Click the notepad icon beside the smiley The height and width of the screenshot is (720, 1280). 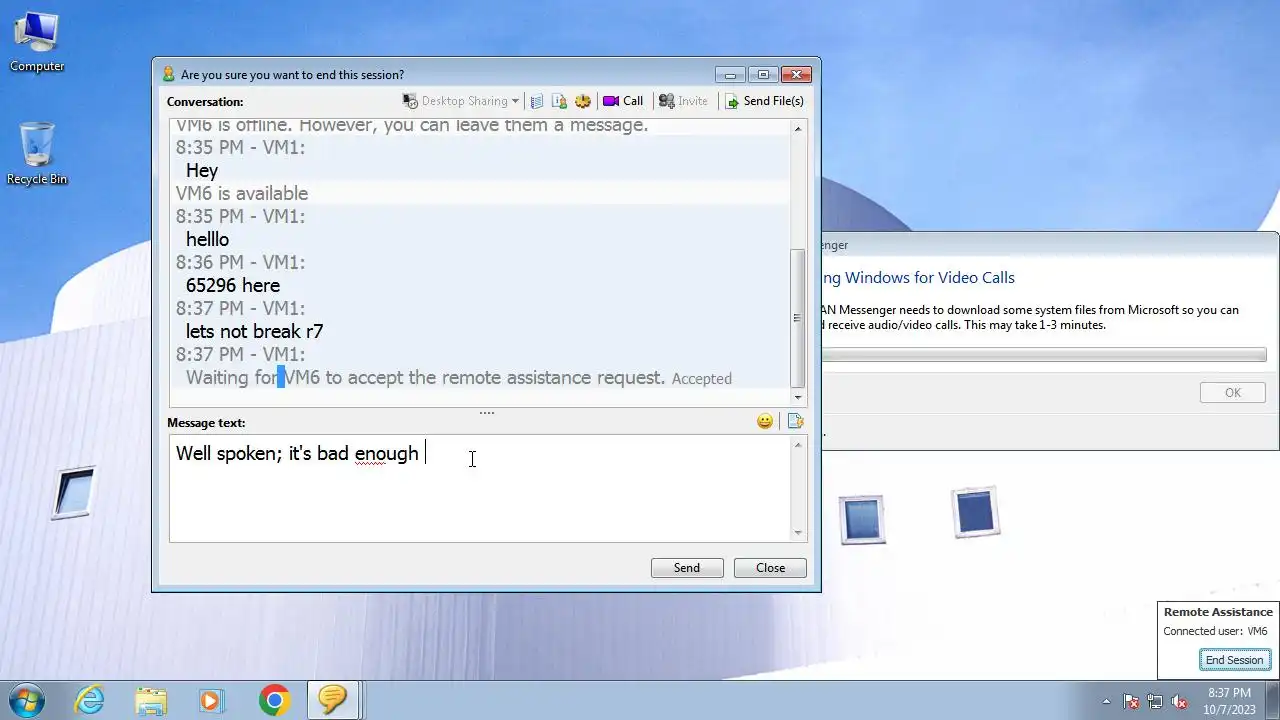point(795,422)
